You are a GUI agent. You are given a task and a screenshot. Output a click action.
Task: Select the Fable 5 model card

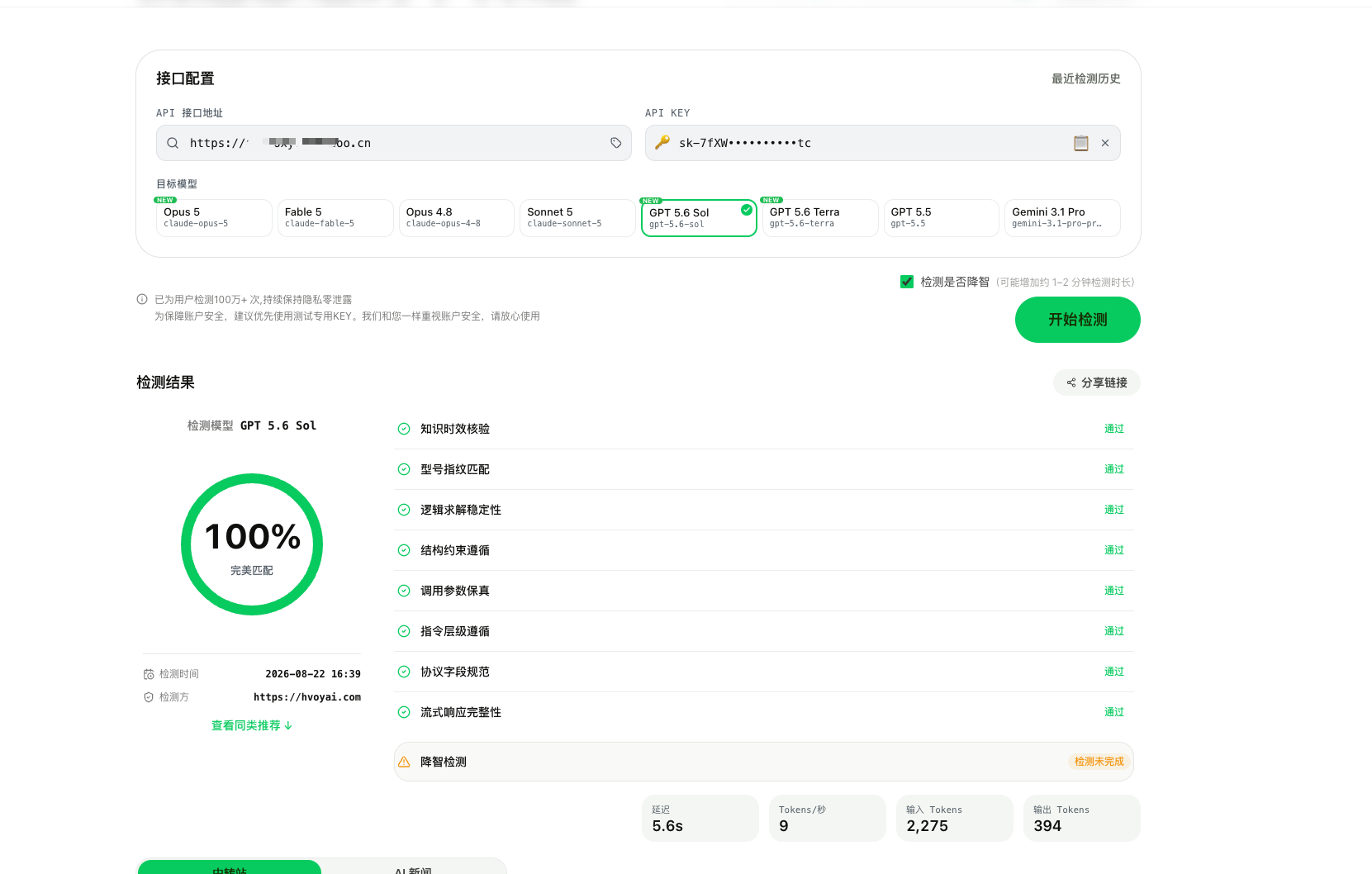335,218
